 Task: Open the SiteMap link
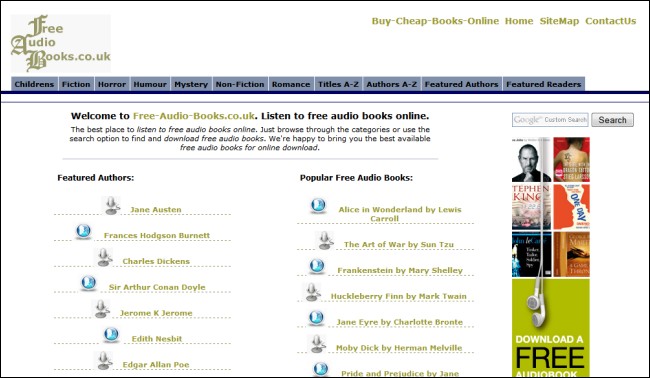[559, 21]
